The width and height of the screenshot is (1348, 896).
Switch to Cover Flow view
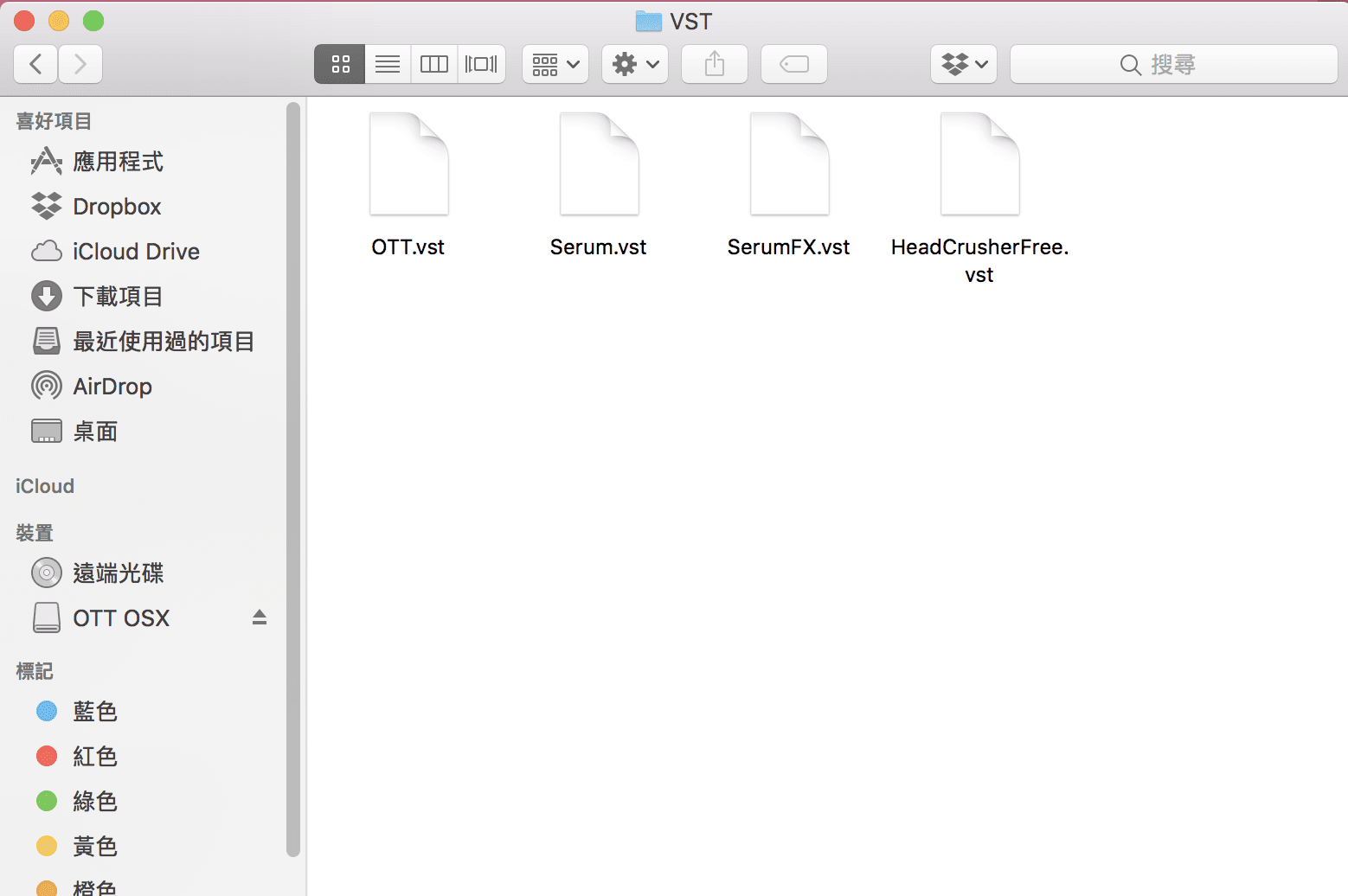482,64
